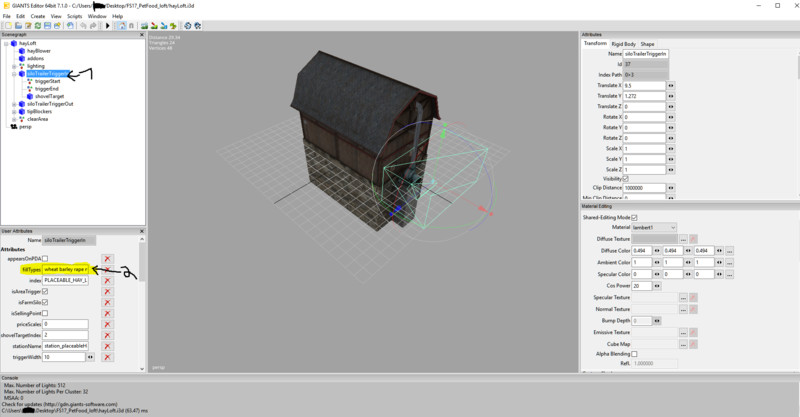Click the Translate X input field
This screenshot has height=417, width=800.
[x=644, y=85]
